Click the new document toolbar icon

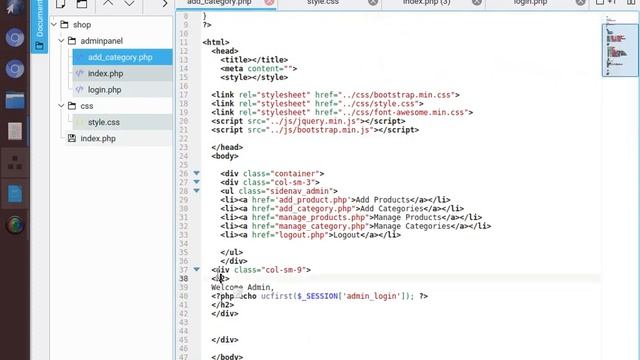pos(60,4)
